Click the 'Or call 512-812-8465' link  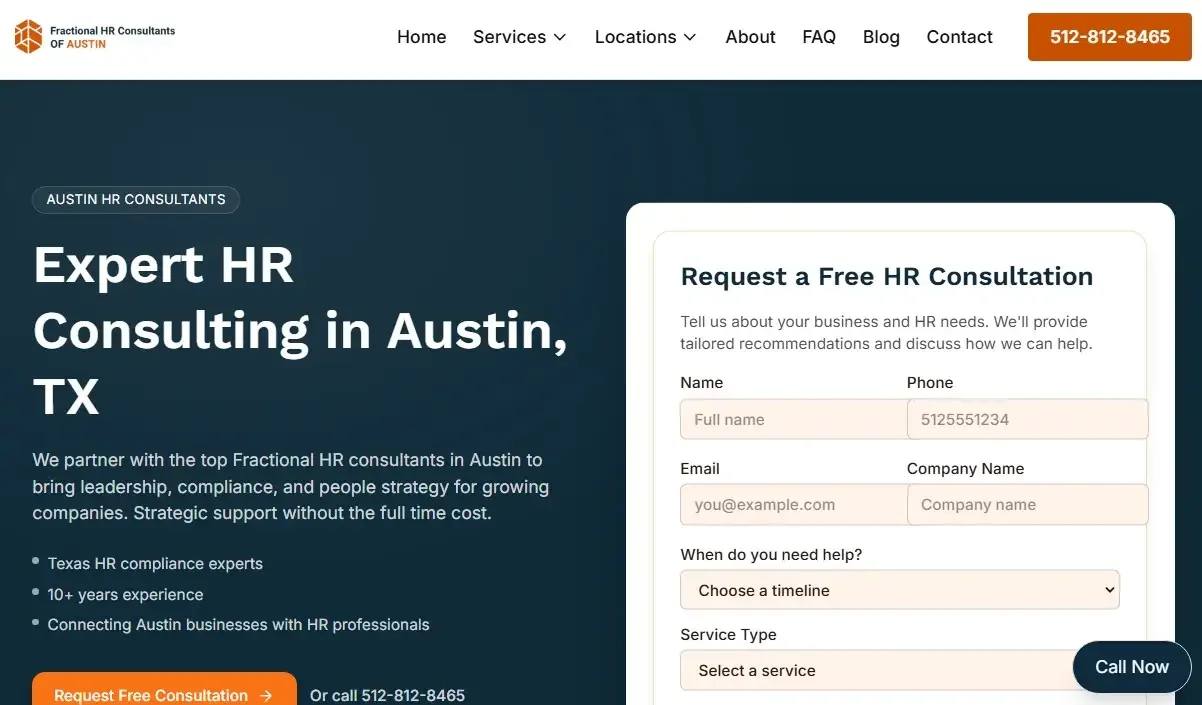(387, 694)
